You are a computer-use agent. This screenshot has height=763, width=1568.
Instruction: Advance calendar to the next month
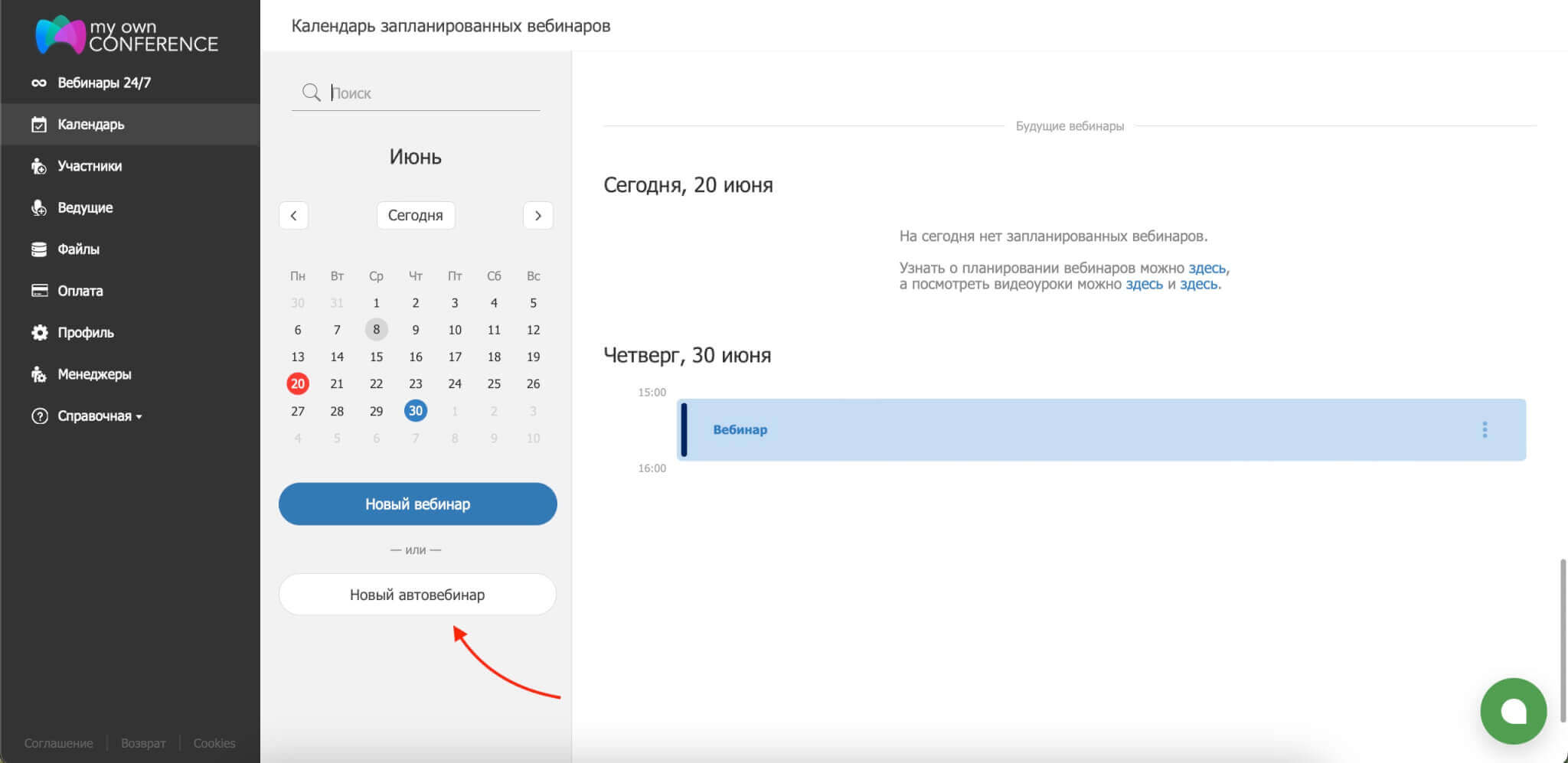(x=538, y=215)
